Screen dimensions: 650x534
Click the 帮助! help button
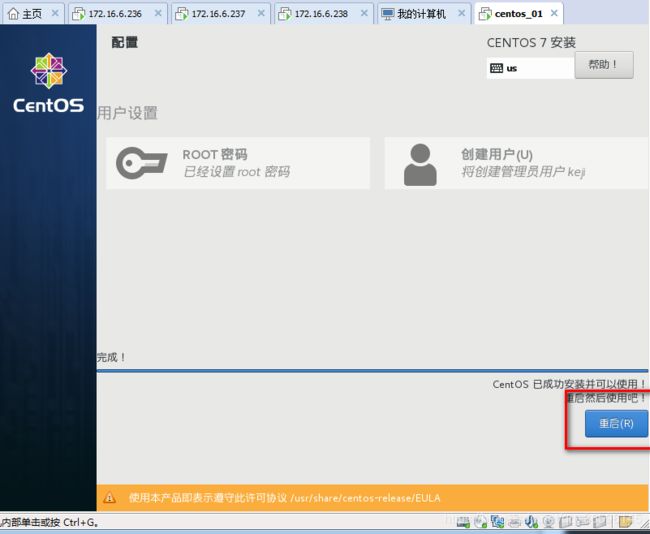(604, 65)
